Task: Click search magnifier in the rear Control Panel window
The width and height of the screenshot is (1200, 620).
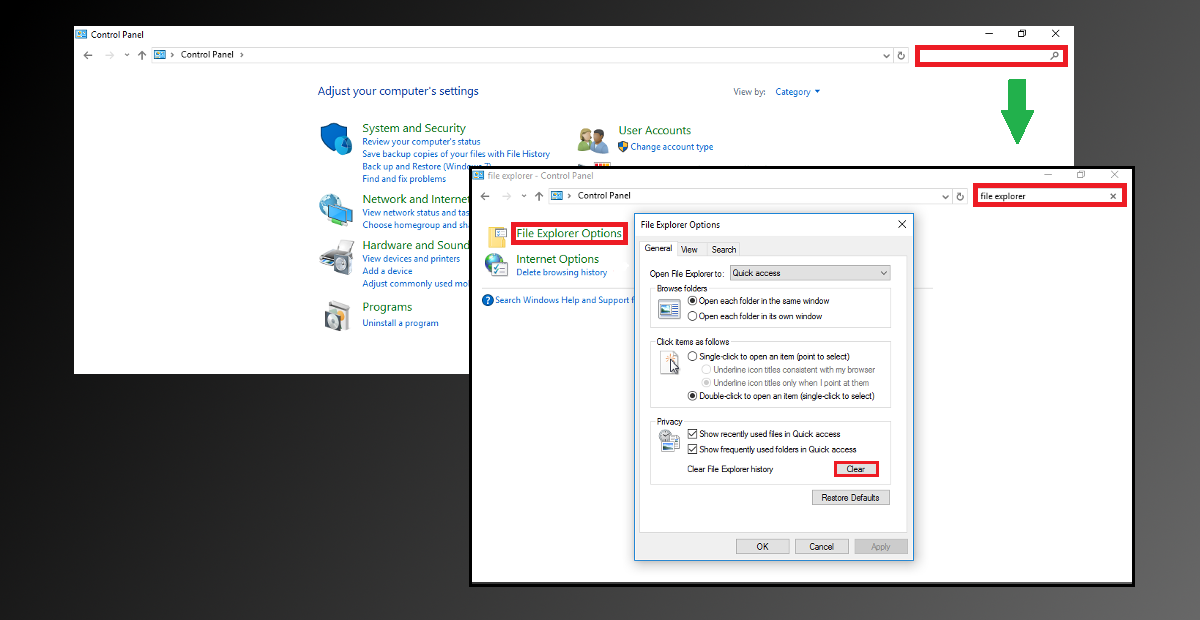Action: point(1054,56)
